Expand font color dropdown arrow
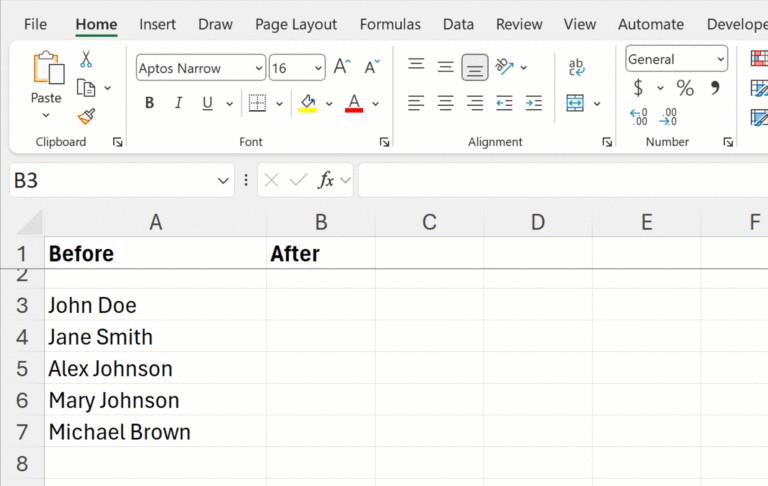This screenshot has height=486, width=768. (x=376, y=104)
